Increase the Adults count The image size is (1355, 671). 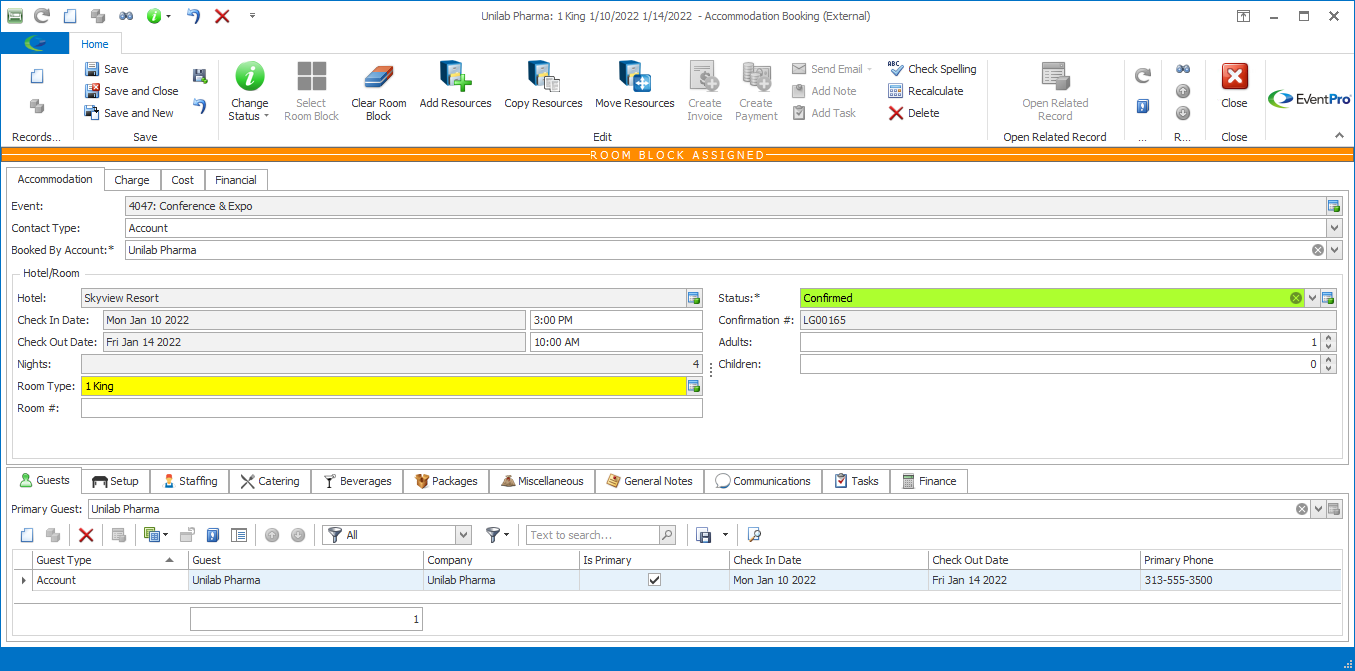point(1328,338)
